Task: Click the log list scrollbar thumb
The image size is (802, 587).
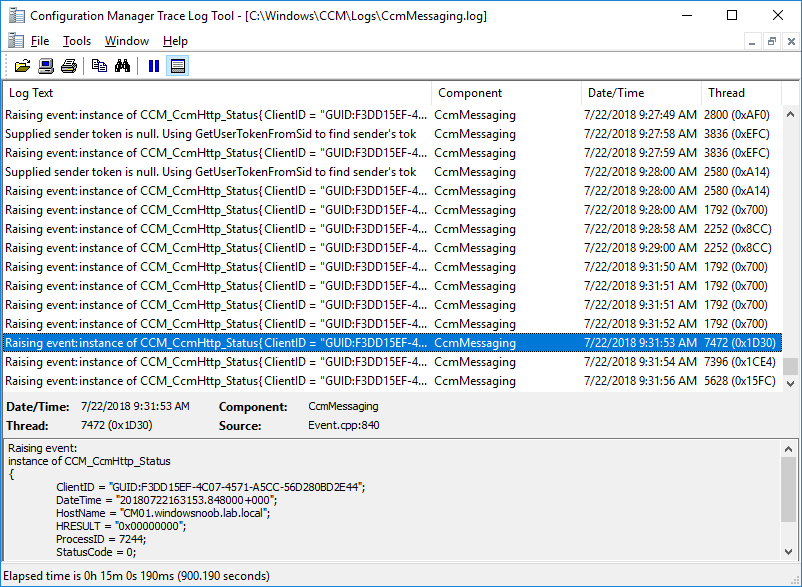Action: pyautogui.click(x=790, y=366)
